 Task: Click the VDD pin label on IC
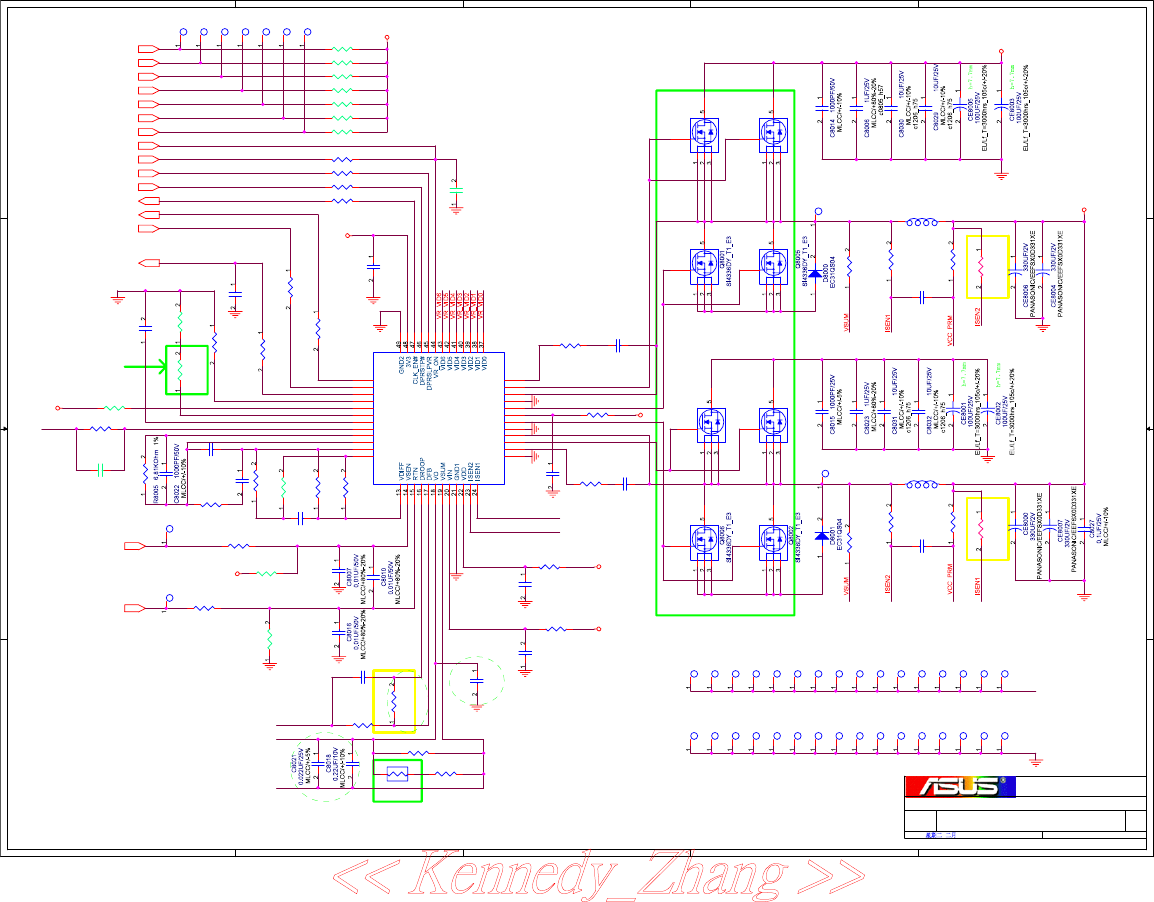[x=464, y=475]
